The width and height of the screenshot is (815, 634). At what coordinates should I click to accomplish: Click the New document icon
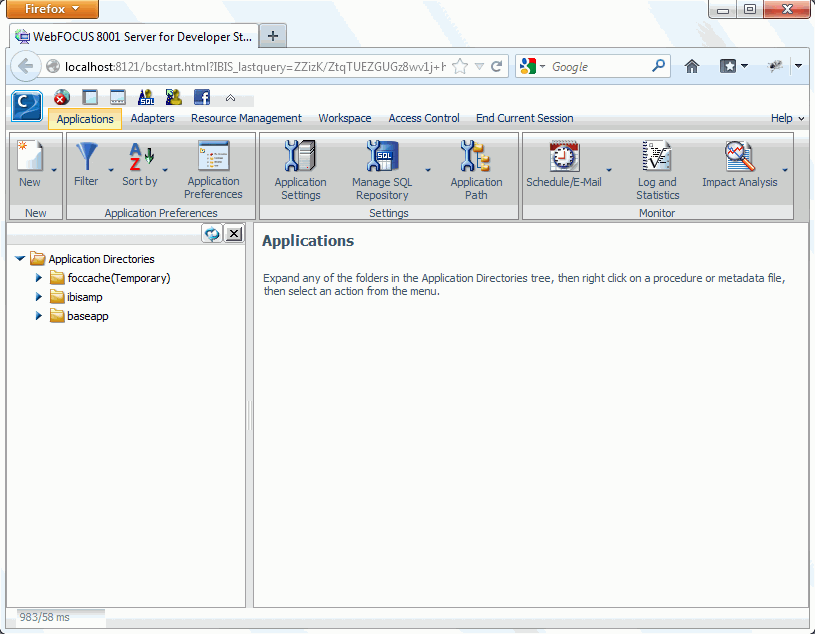(x=30, y=155)
